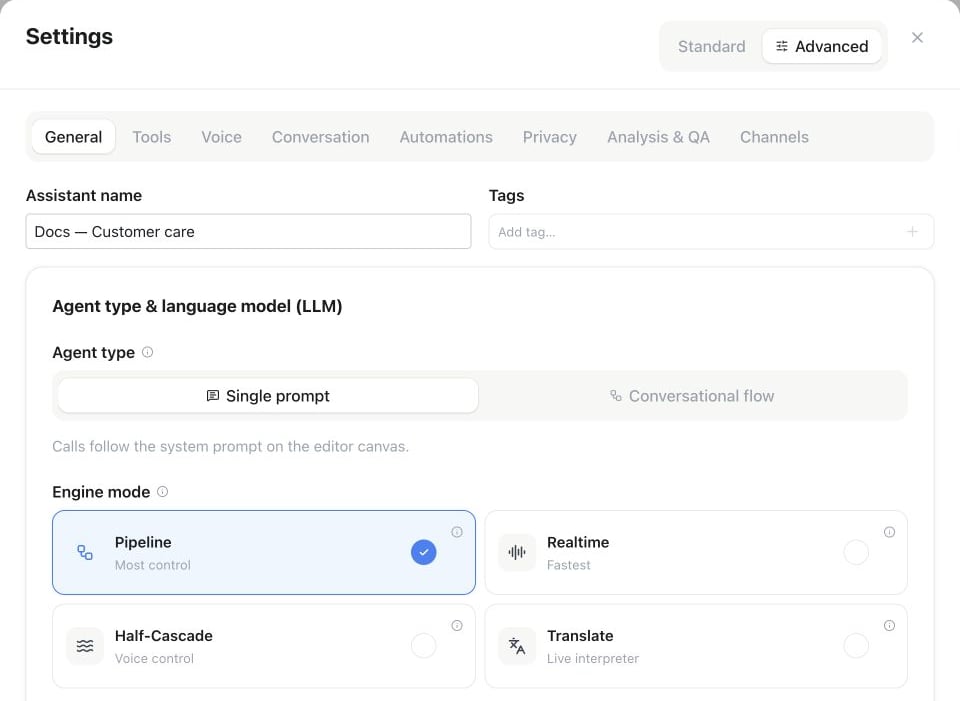The height and width of the screenshot is (701, 960).
Task: Open the Pipeline card info icon
Action: click(x=457, y=532)
